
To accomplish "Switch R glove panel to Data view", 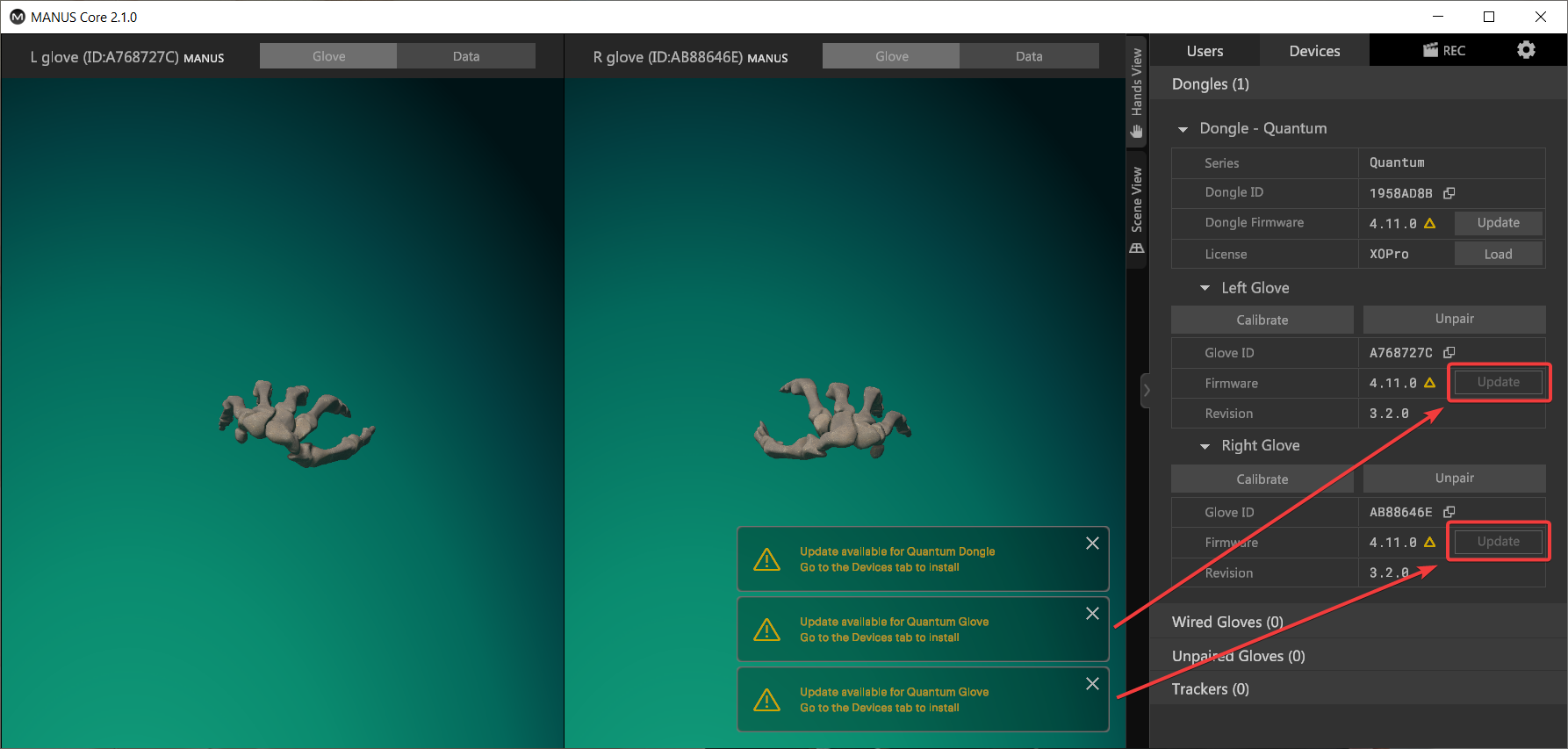I will [x=1028, y=56].
